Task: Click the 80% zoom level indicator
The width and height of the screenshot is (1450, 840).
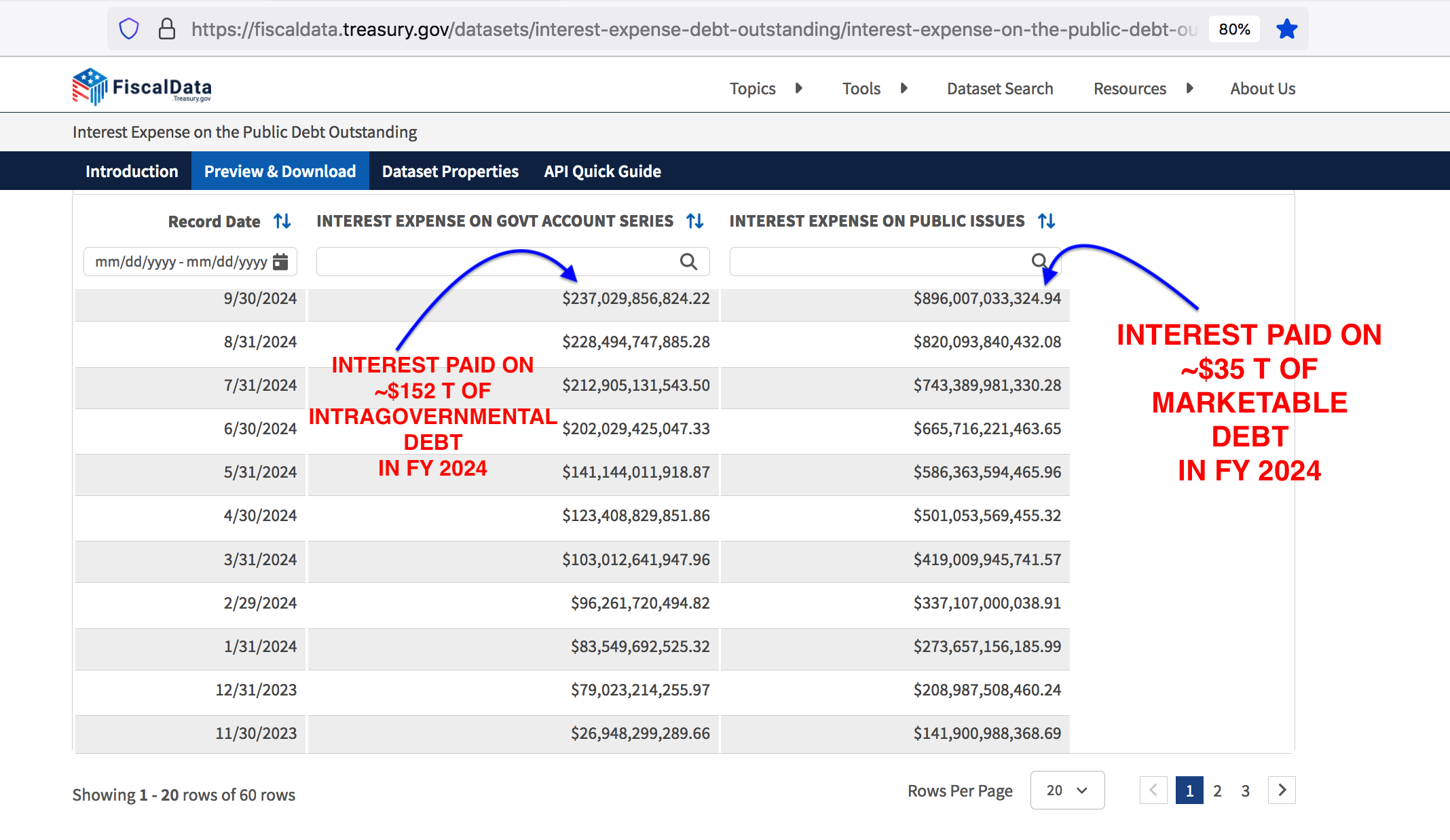Action: click(1234, 29)
